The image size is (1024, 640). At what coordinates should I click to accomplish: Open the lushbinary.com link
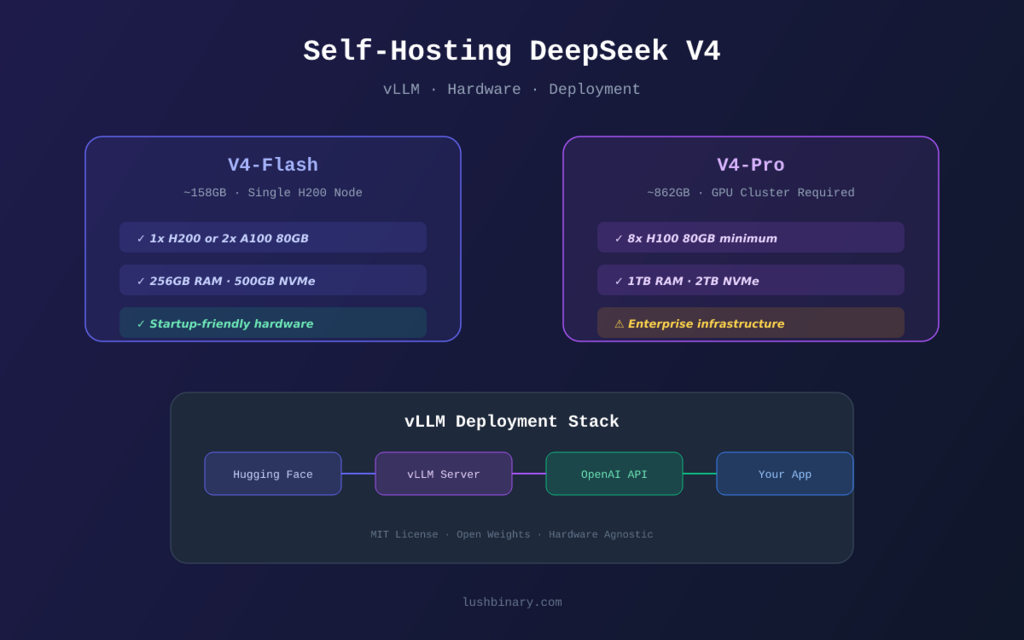click(512, 602)
